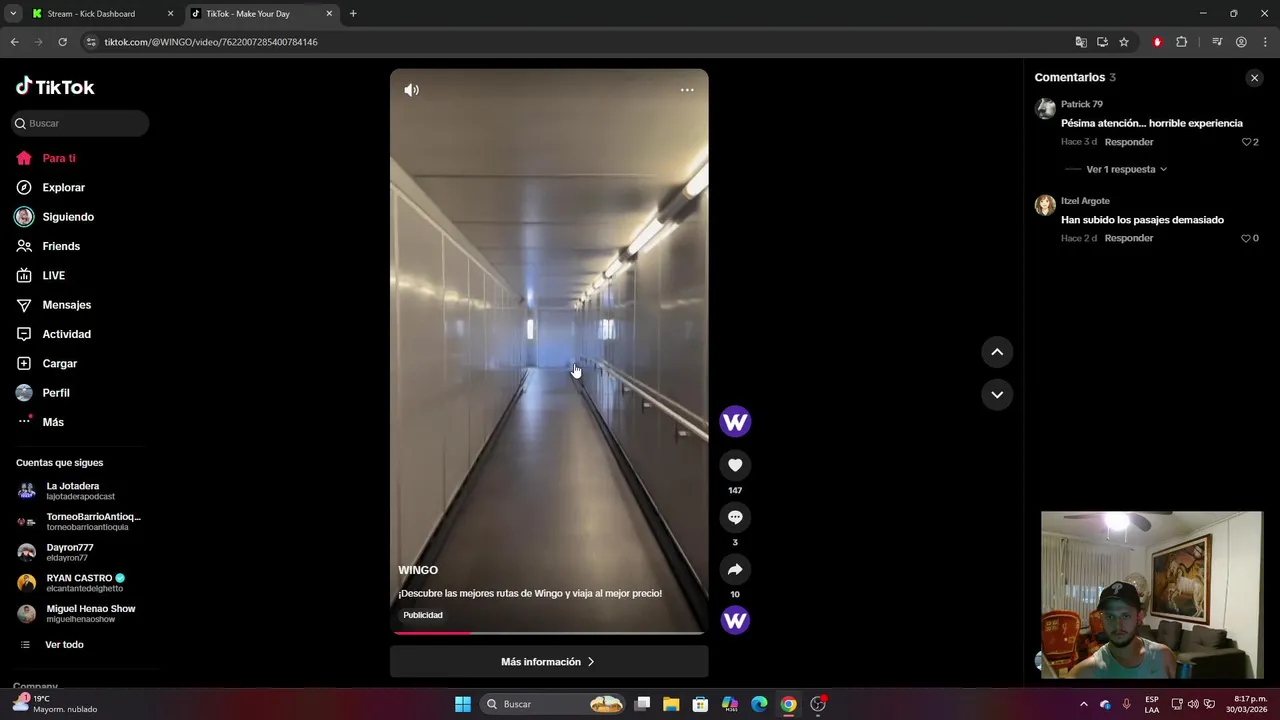This screenshot has height=720, width=1280.
Task: Go to the next video with the down arrow
Action: (x=997, y=395)
